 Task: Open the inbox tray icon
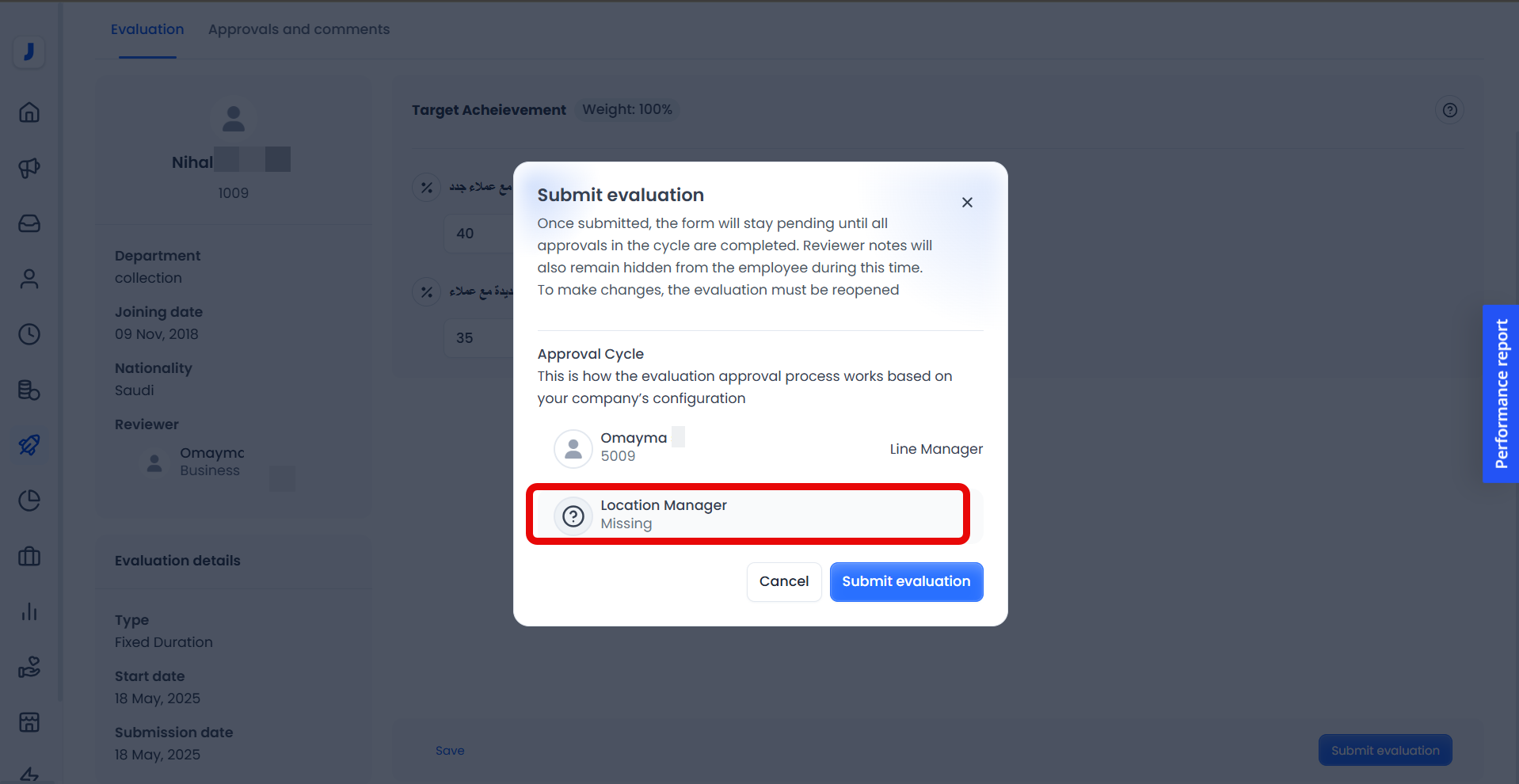coord(29,223)
